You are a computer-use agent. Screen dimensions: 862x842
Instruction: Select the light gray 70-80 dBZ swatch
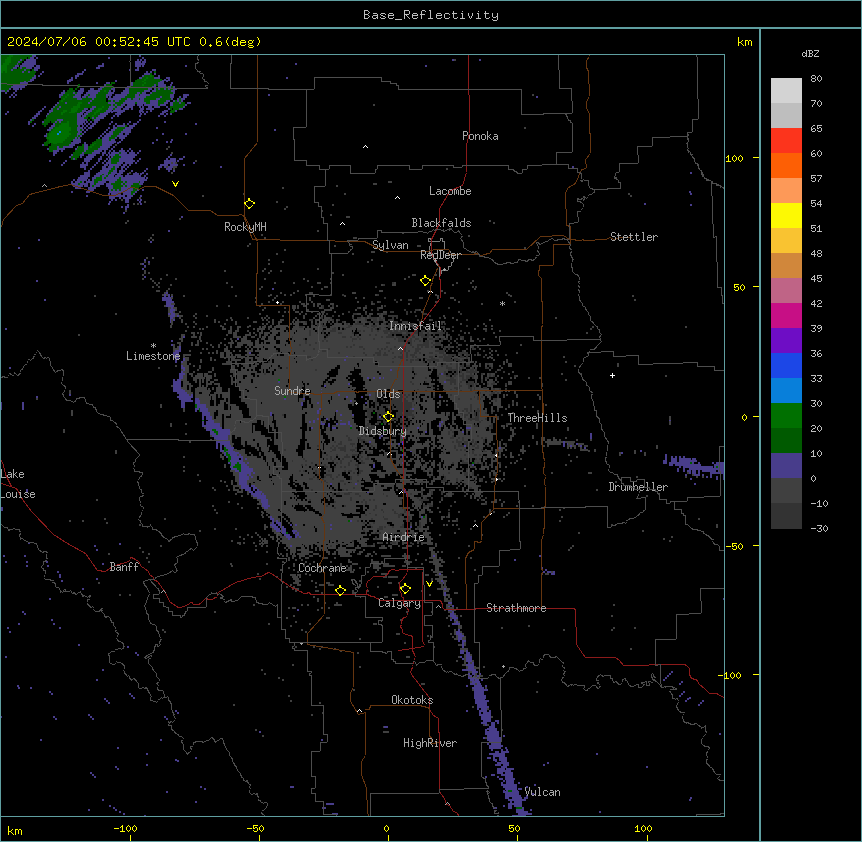tap(786, 91)
